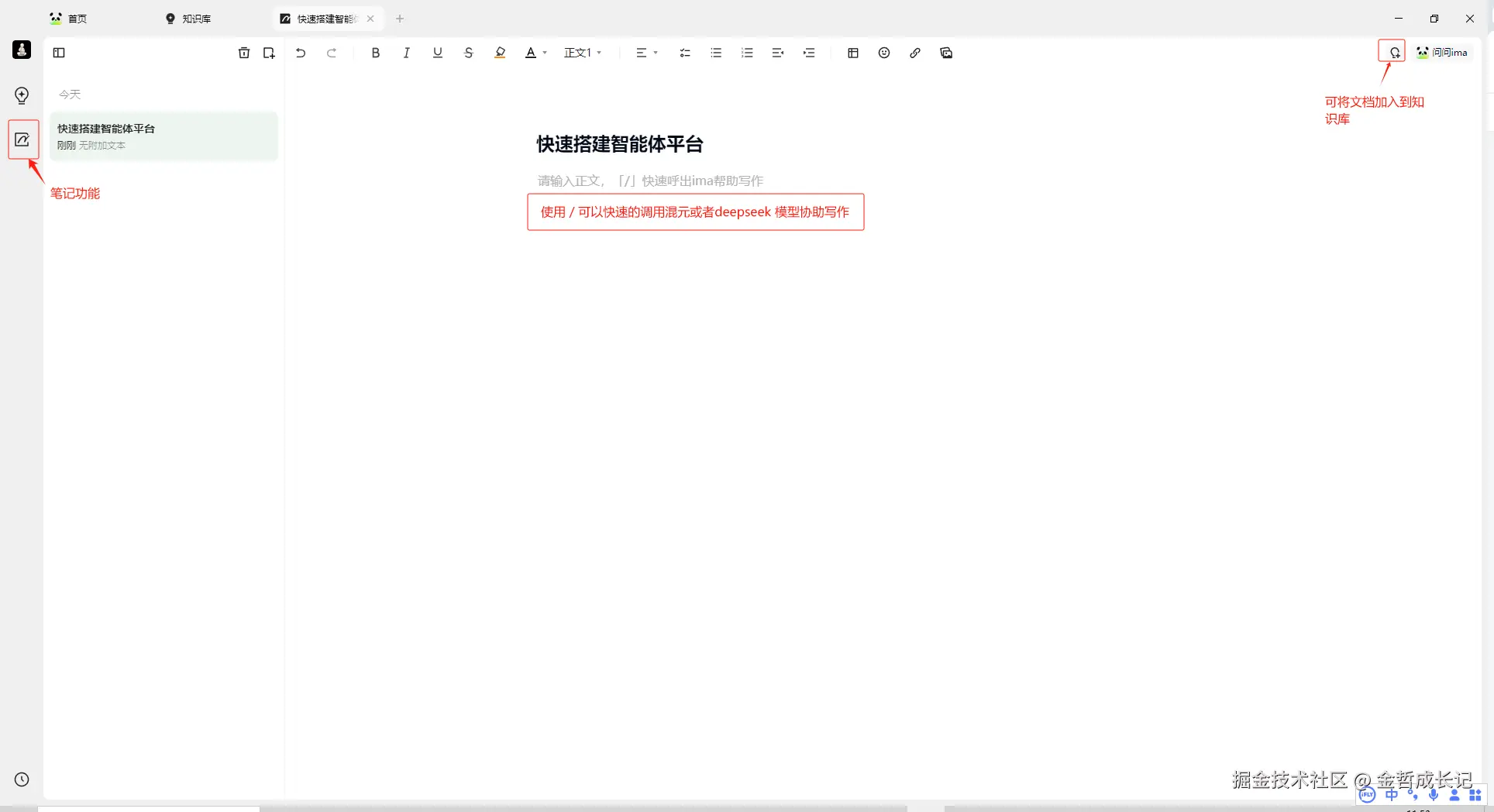The width and height of the screenshot is (1494, 812).
Task: Restore down the ima window
Action: (x=1434, y=19)
